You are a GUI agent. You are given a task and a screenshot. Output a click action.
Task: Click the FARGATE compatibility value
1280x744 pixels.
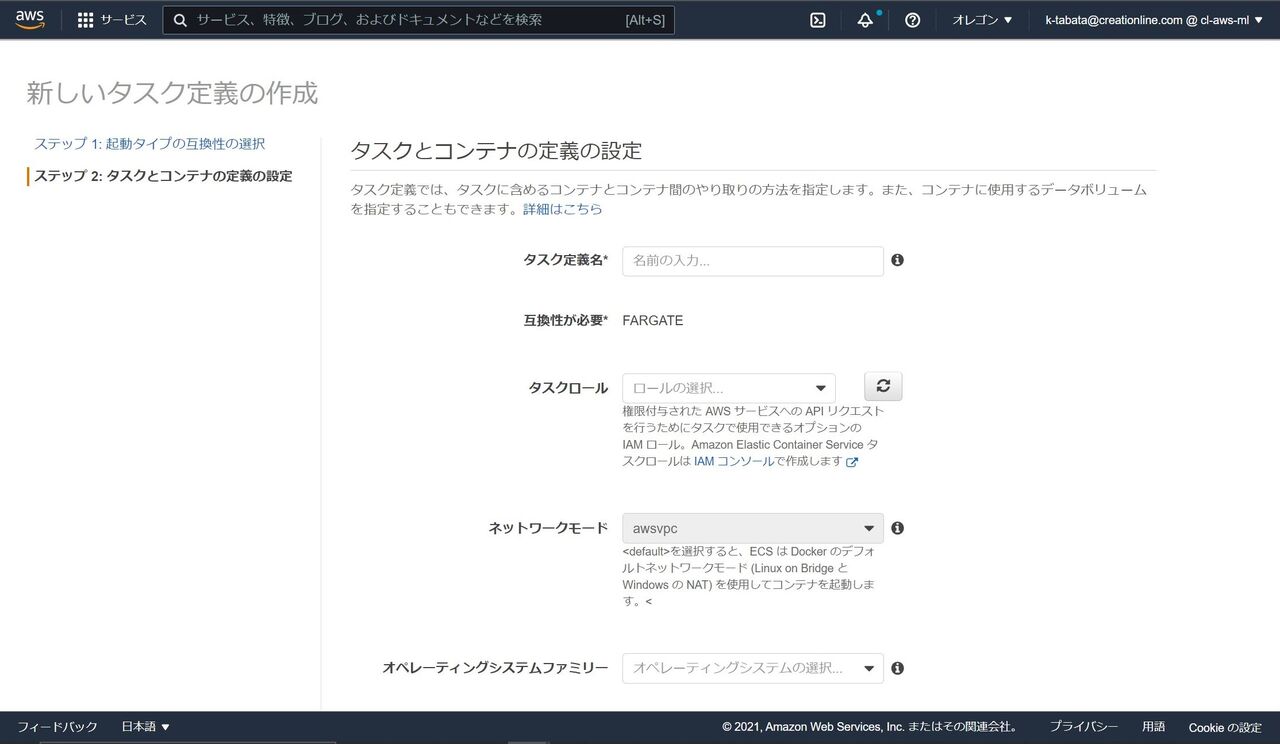tap(653, 321)
